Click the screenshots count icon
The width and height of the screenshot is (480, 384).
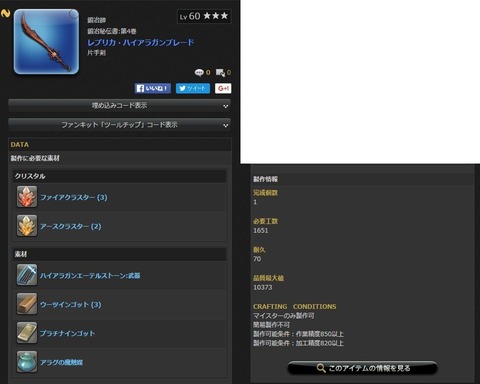click(x=220, y=72)
